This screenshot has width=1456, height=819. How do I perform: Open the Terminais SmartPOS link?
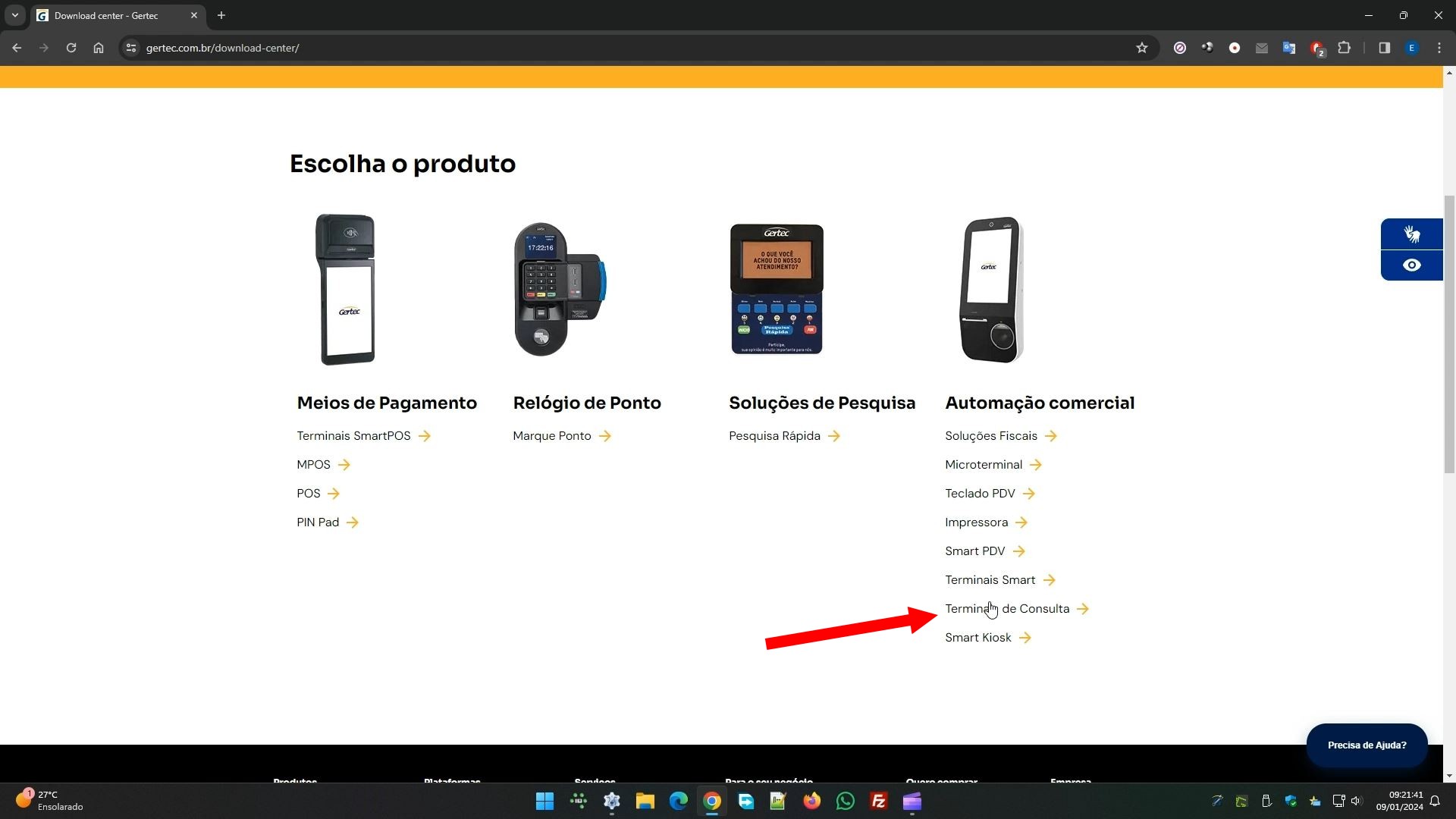coord(363,436)
